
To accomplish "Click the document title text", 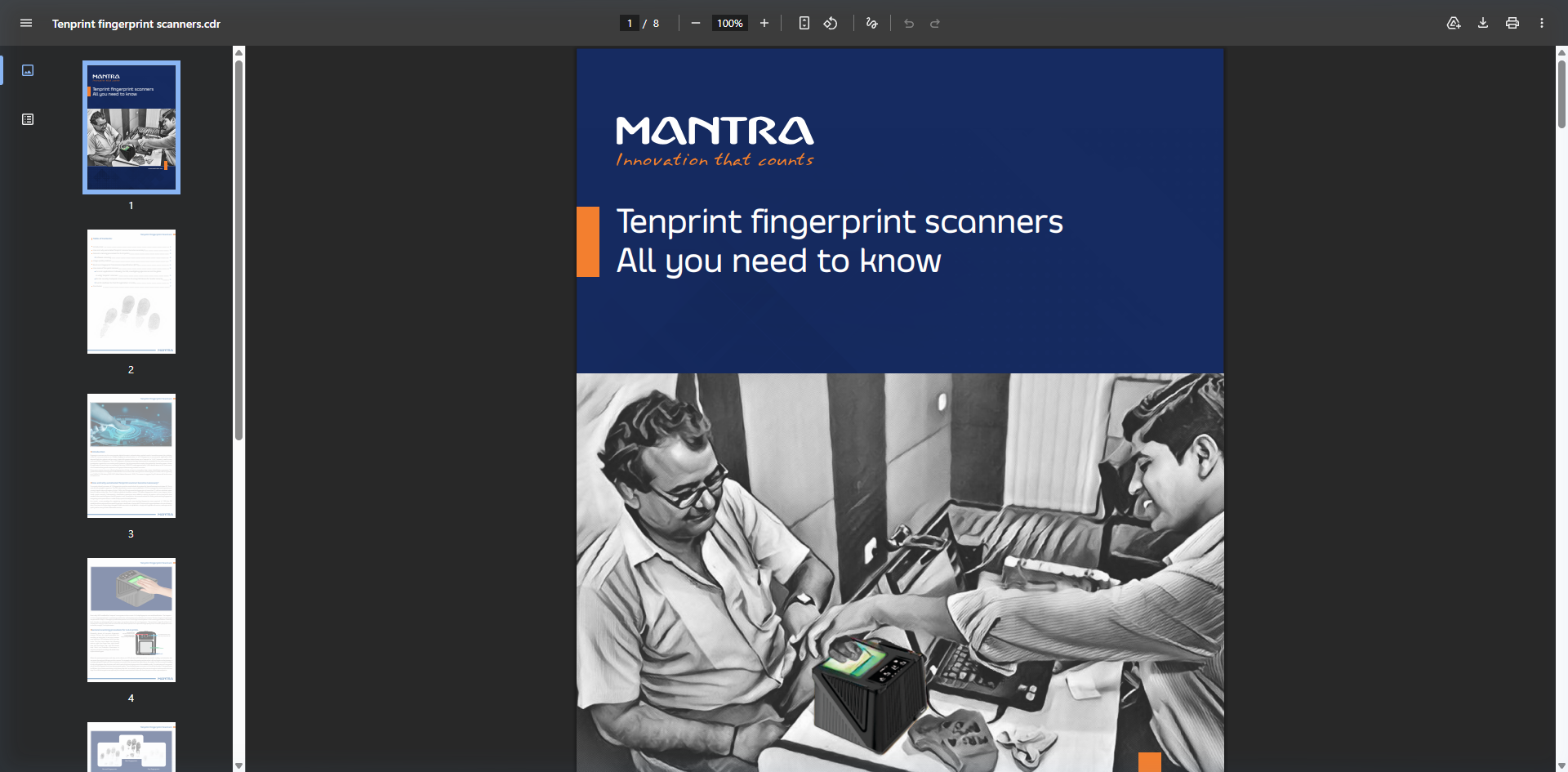I will [x=136, y=24].
